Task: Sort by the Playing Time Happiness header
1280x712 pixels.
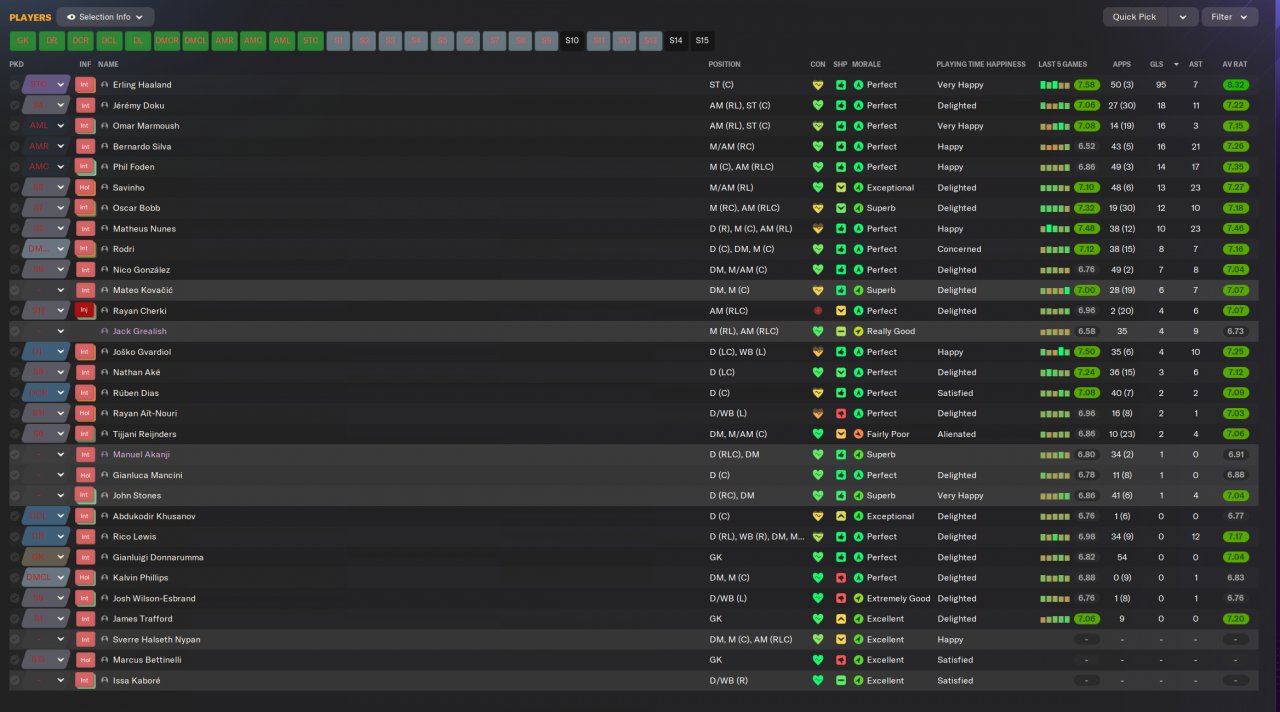Action: (x=981, y=64)
